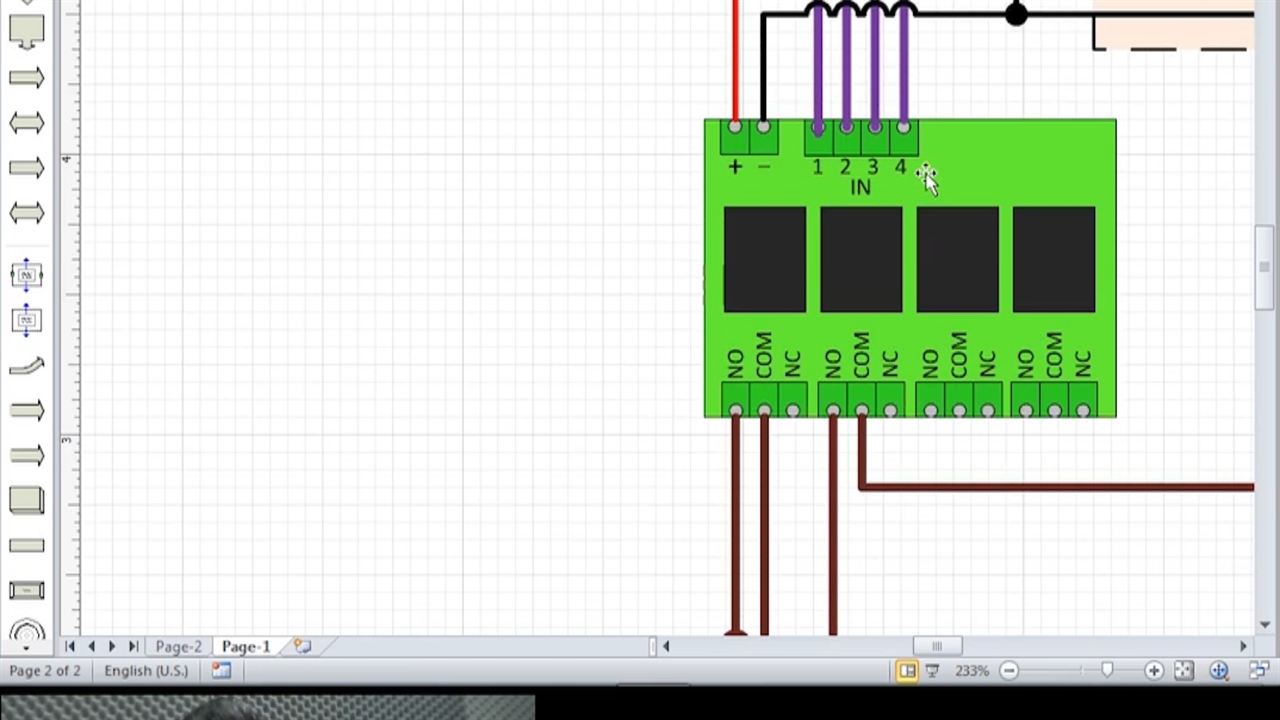The height and width of the screenshot is (720, 1280).
Task: Select the Page-1 tab
Action: click(x=246, y=647)
